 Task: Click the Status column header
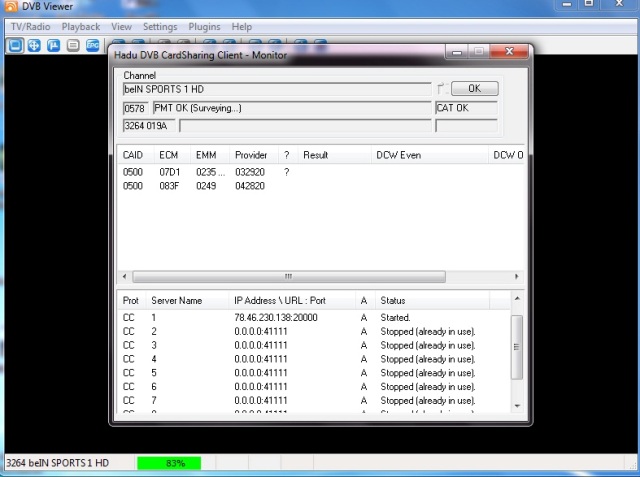click(x=432, y=301)
